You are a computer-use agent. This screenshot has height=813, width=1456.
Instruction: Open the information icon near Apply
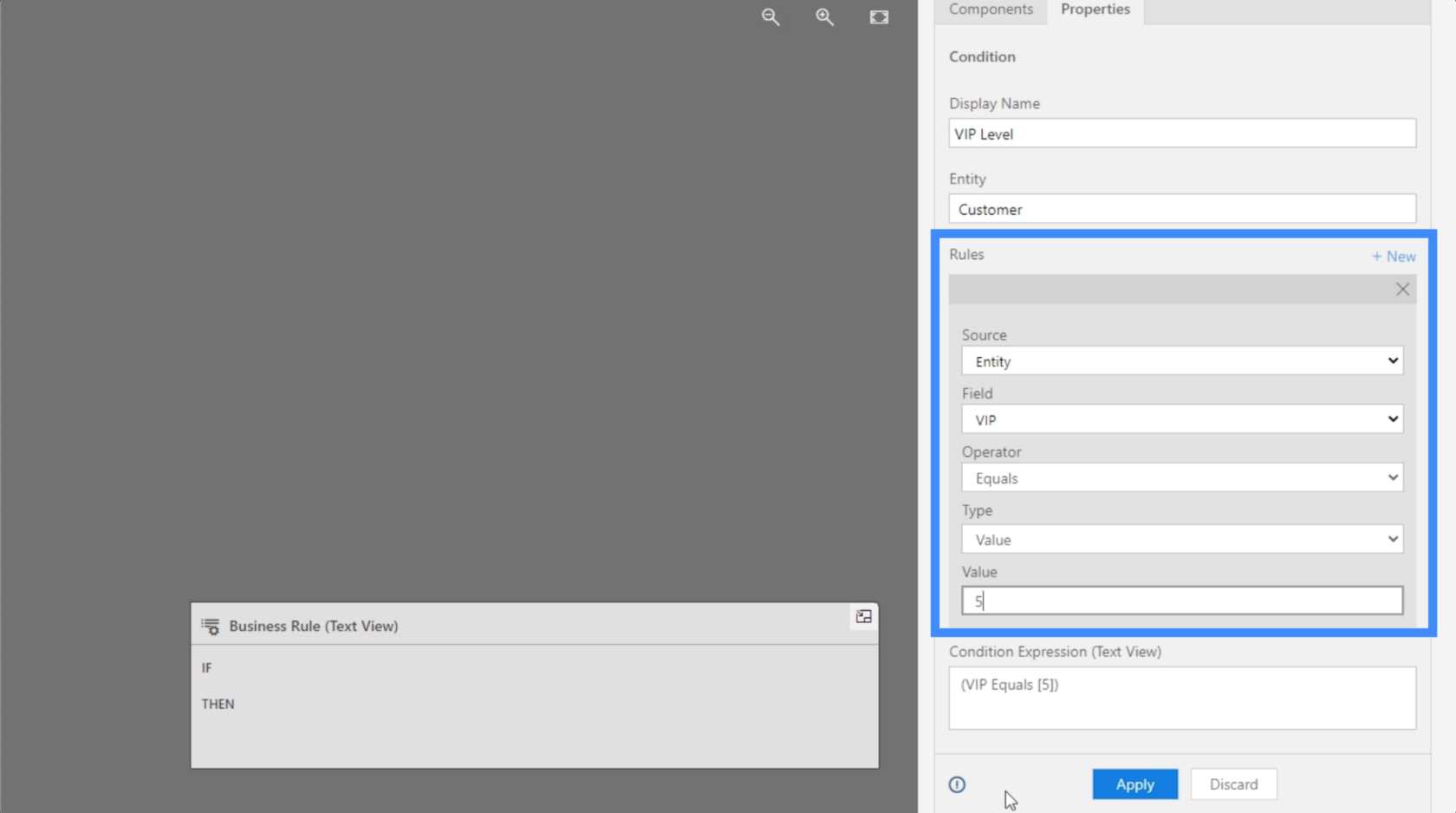click(x=957, y=784)
